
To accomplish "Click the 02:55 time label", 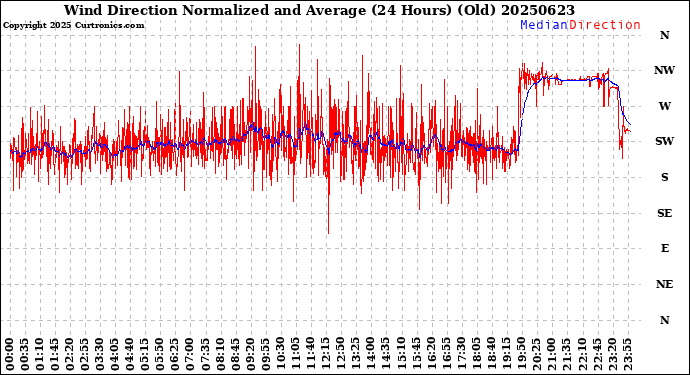I will click(x=85, y=354).
